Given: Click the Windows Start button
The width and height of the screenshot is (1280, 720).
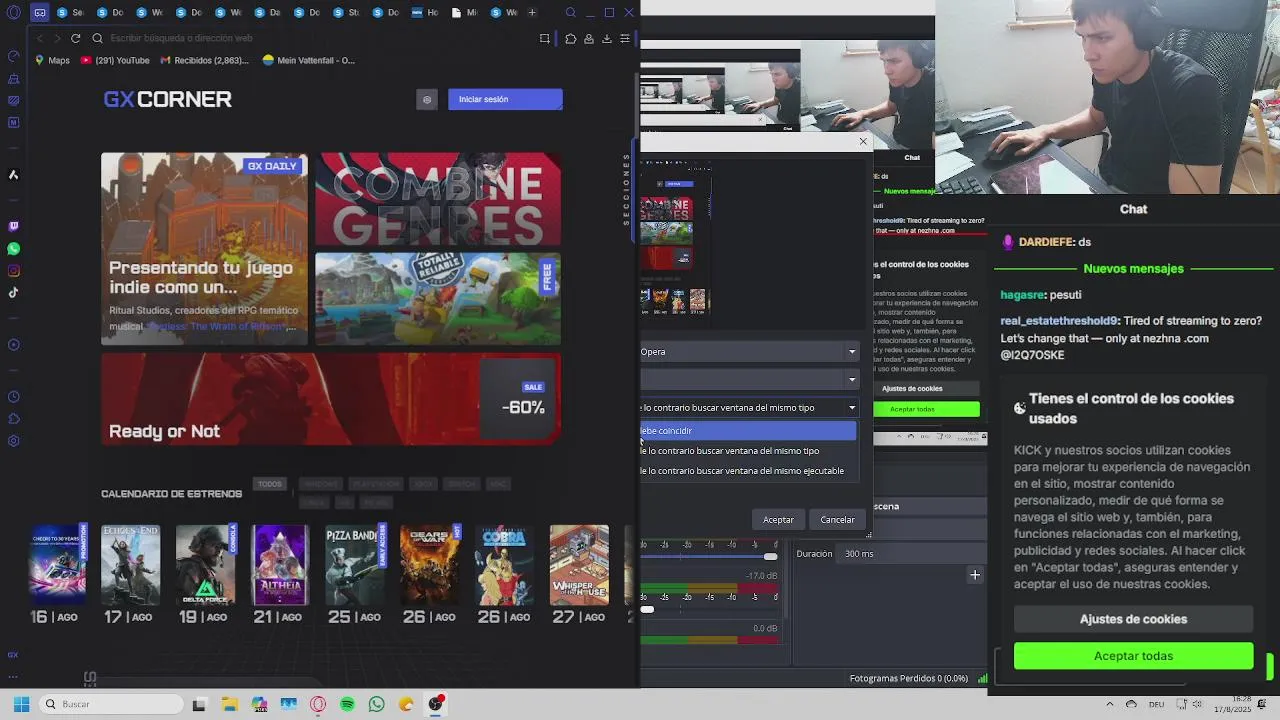Looking at the screenshot, I should tap(21, 704).
